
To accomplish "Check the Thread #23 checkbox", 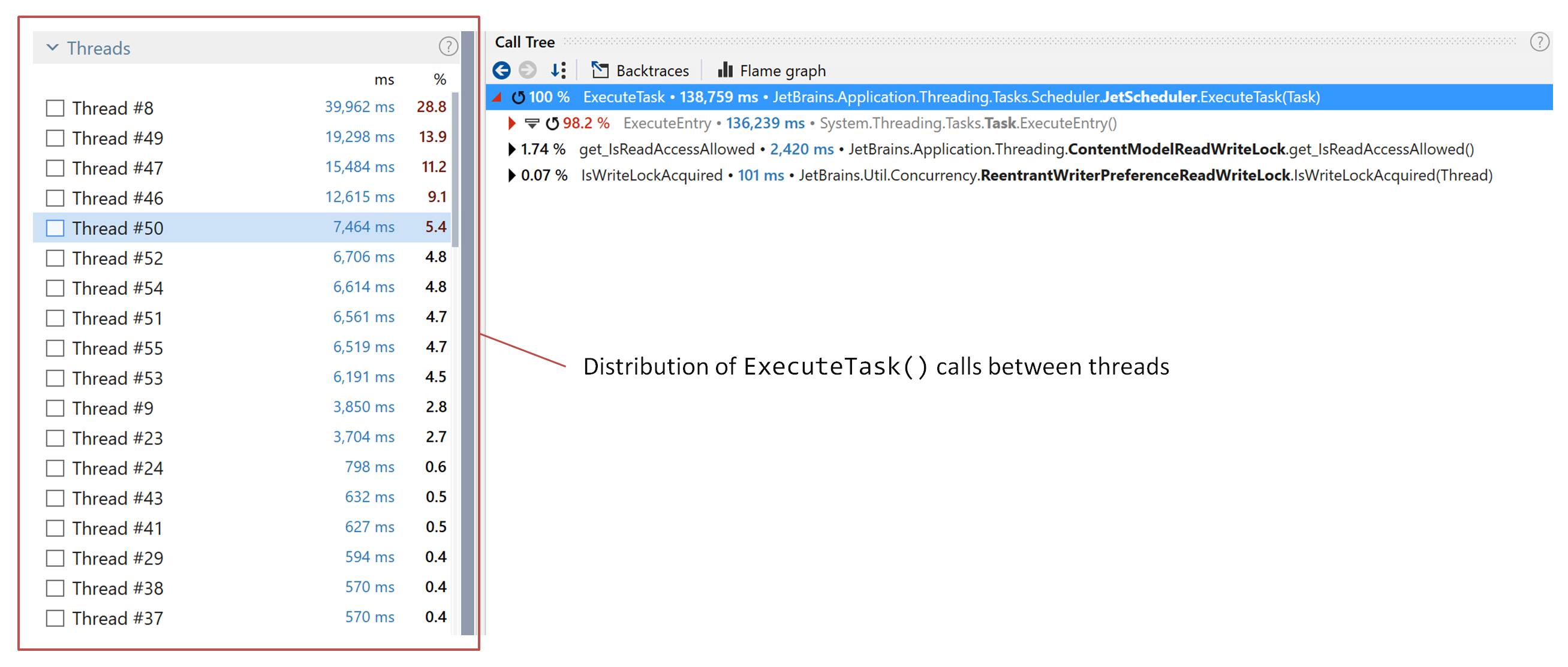I will pyautogui.click(x=55, y=437).
